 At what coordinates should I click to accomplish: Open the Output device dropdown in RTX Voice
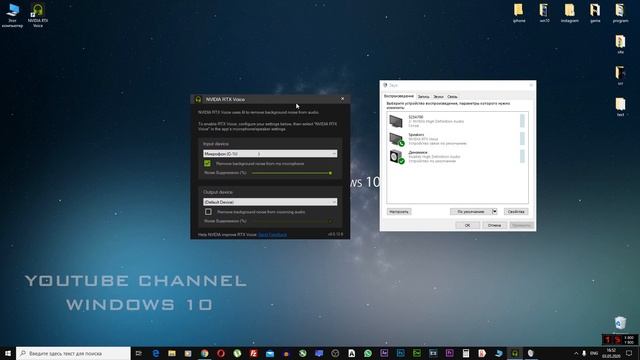(x=270, y=202)
